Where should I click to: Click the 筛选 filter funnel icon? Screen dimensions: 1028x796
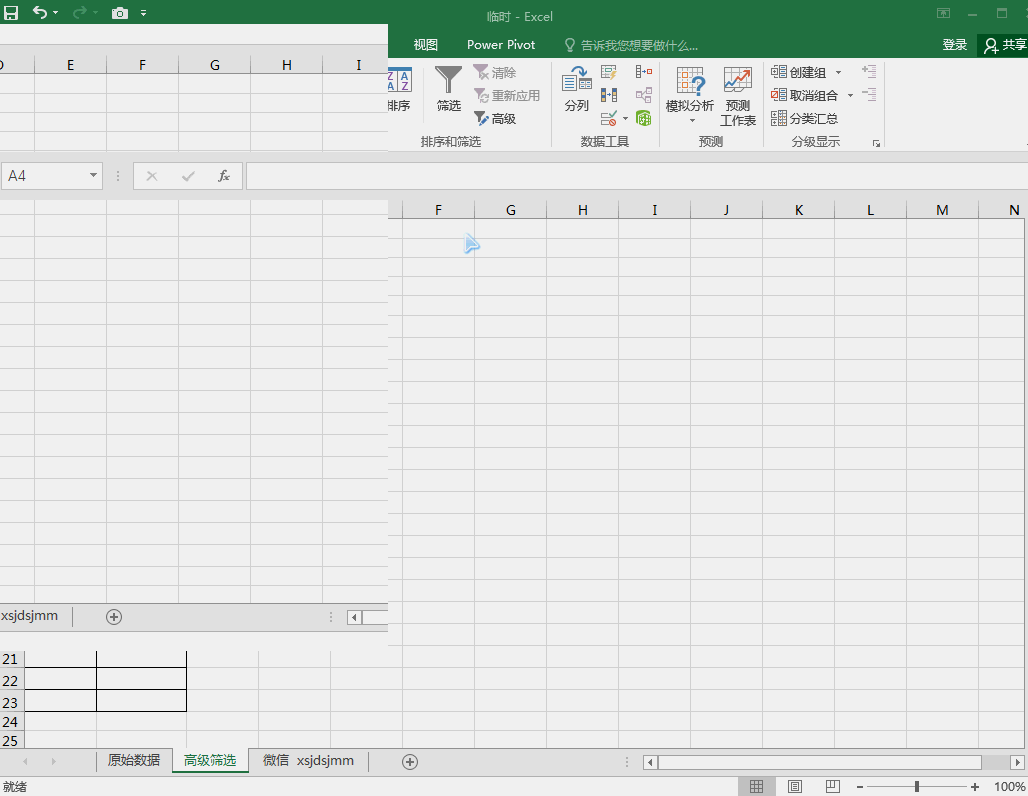point(449,89)
